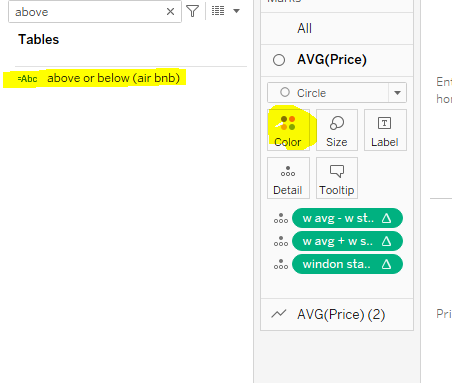Click the view as list grid icon

click(x=218, y=11)
